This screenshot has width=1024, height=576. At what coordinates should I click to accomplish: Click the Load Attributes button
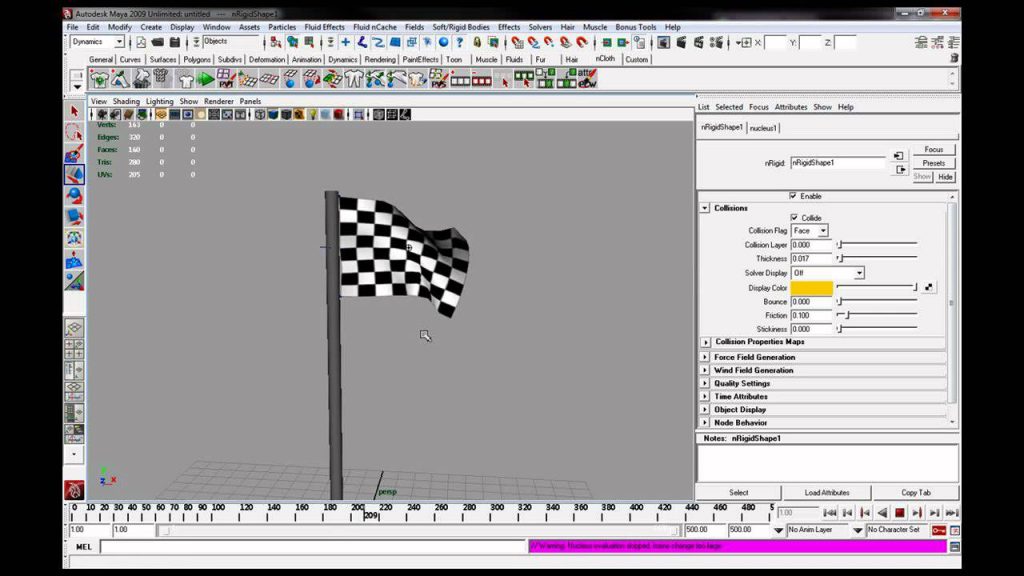pos(827,493)
